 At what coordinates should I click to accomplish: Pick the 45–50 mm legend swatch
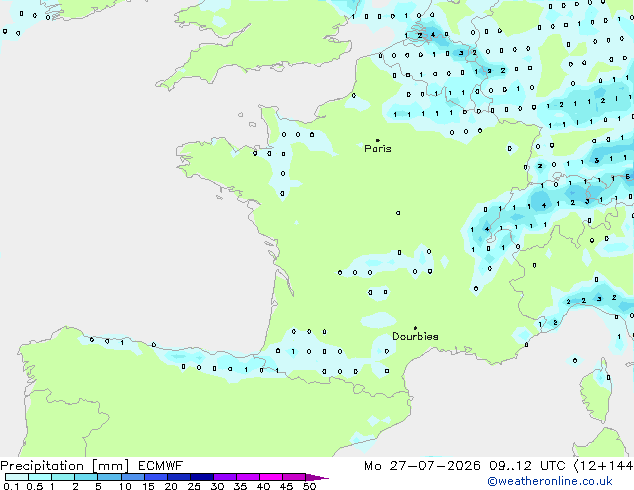tap(294, 477)
